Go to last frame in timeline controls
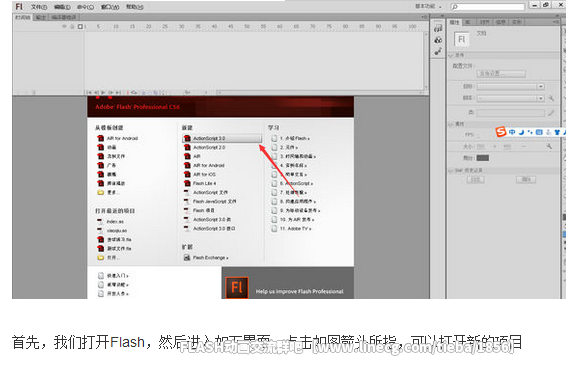The image size is (566, 366). pos(118,93)
